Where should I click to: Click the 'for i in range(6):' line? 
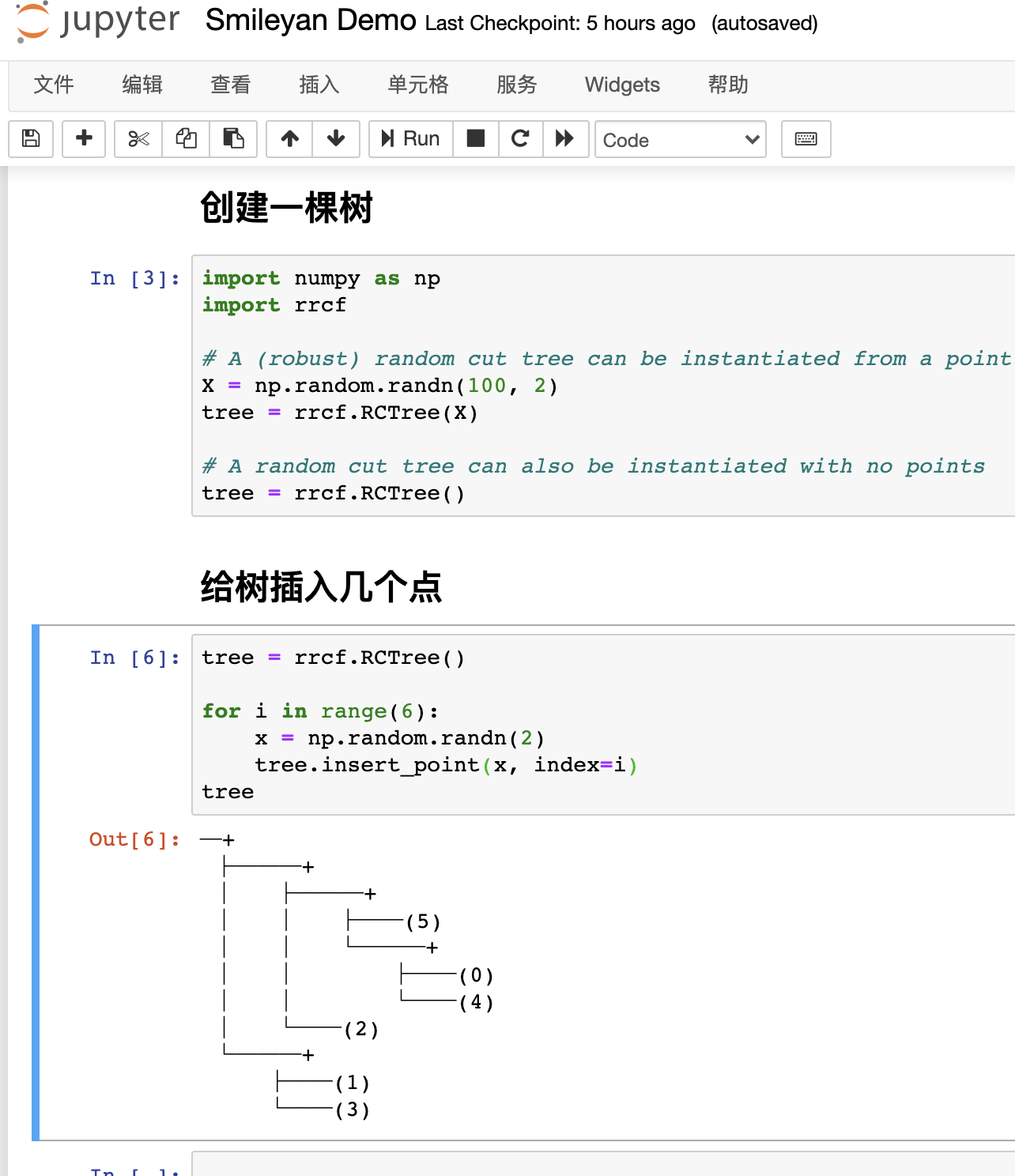coord(320,711)
